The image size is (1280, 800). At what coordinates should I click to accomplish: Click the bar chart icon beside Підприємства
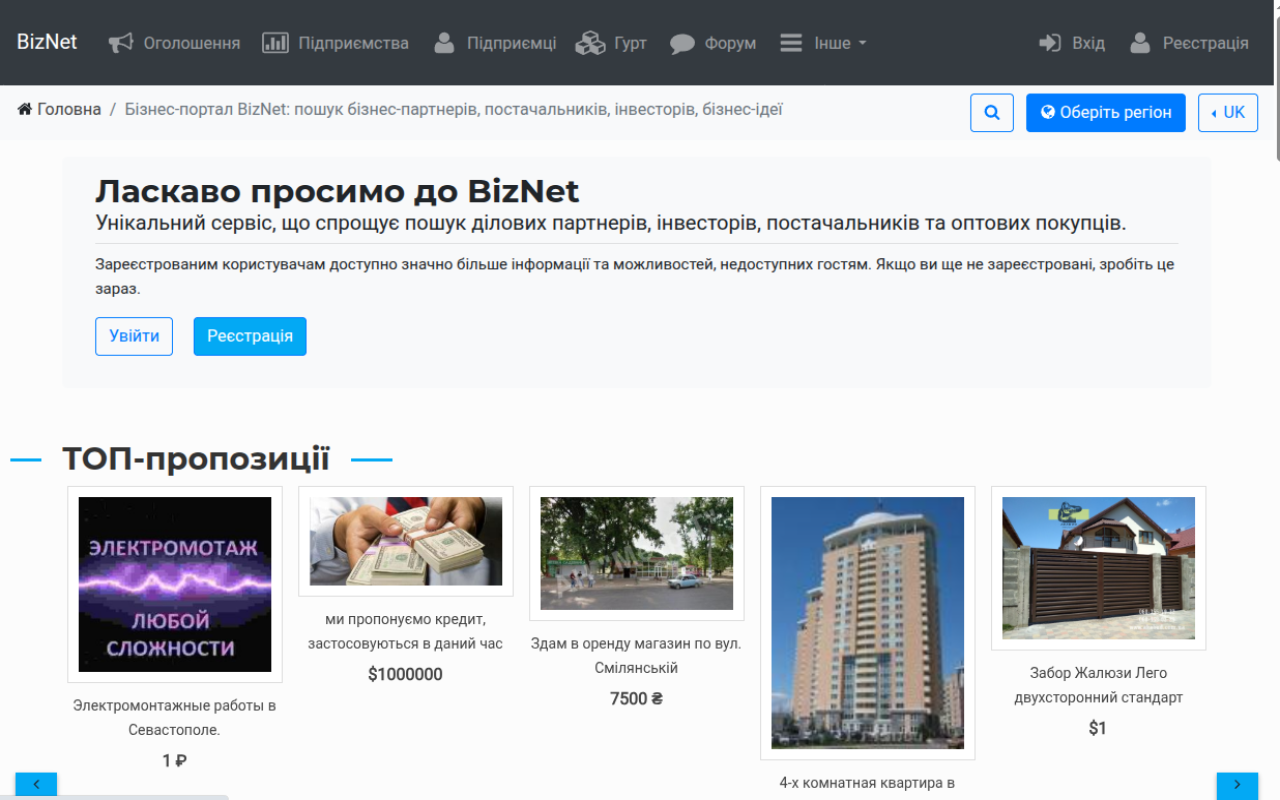click(275, 43)
